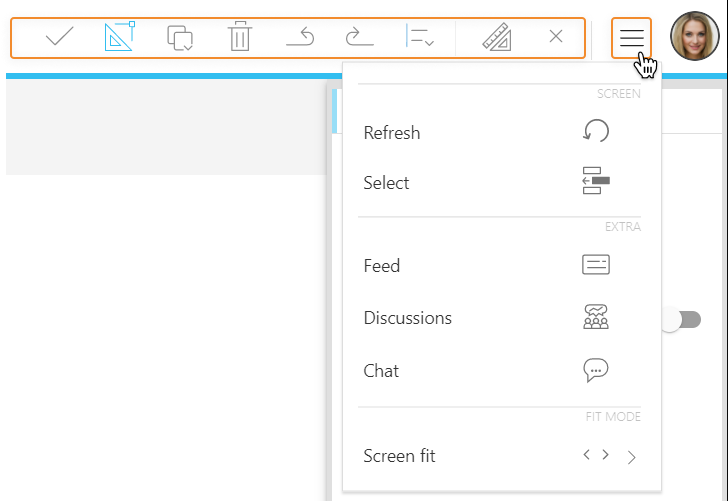728x501 pixels.
Task: Click the Discussions people icon
Action: 596,318
